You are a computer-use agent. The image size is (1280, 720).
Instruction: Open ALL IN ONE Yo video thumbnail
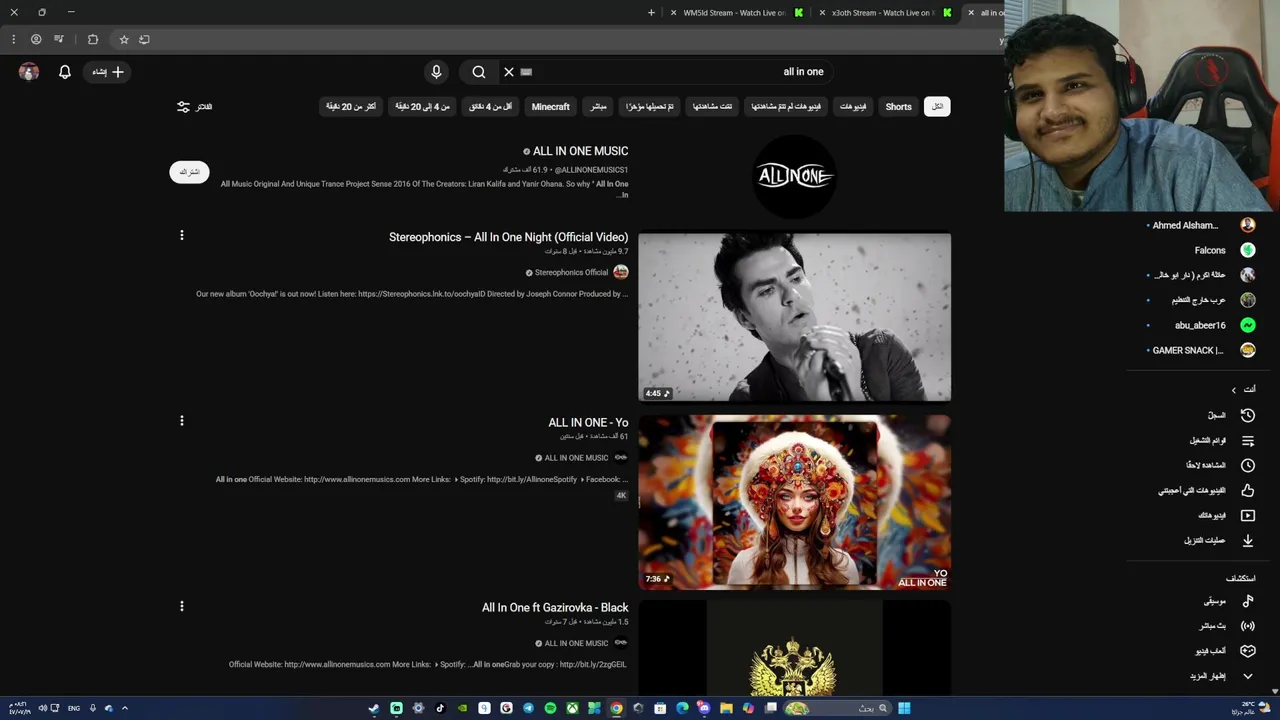tap(795, 502)
